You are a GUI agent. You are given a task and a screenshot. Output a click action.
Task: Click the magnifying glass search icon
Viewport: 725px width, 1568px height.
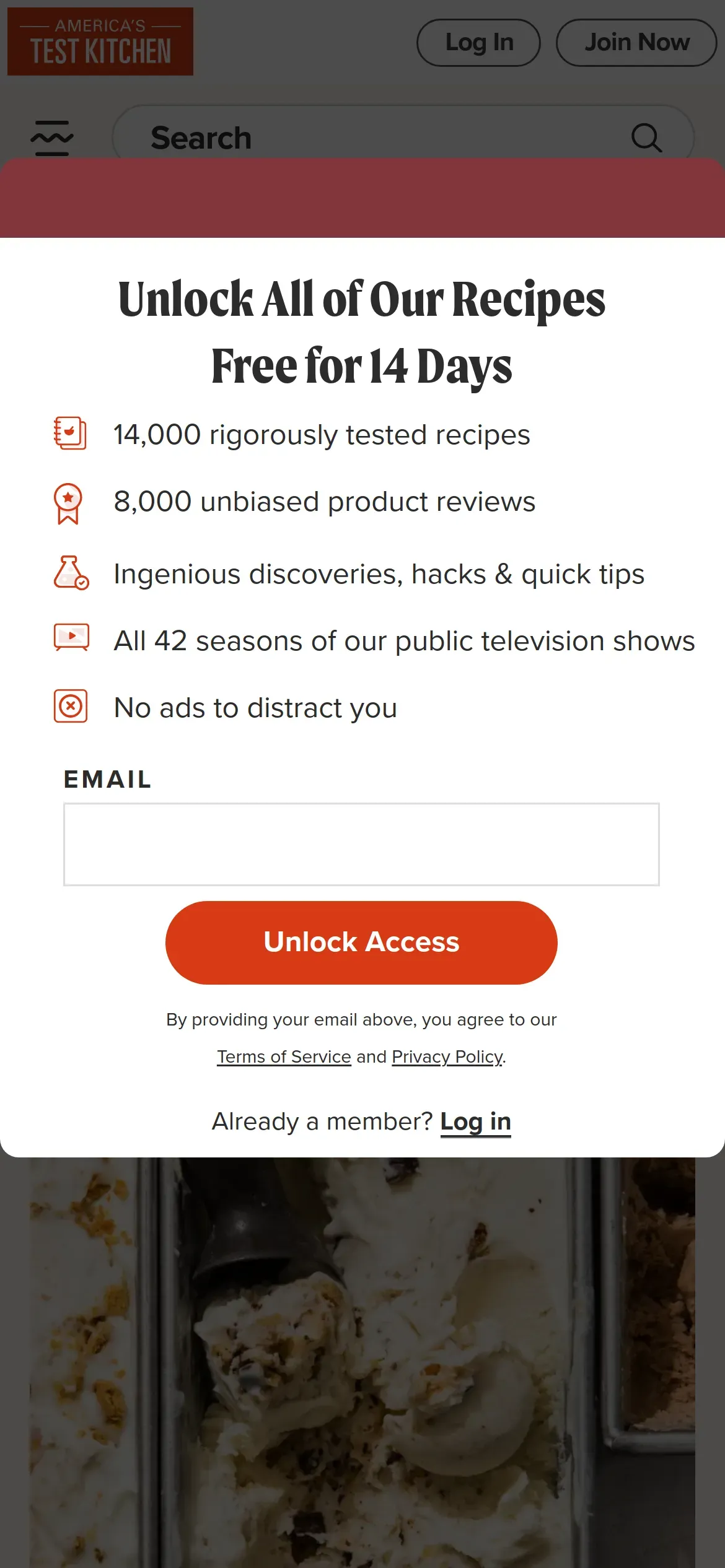[x=646, y=137]
